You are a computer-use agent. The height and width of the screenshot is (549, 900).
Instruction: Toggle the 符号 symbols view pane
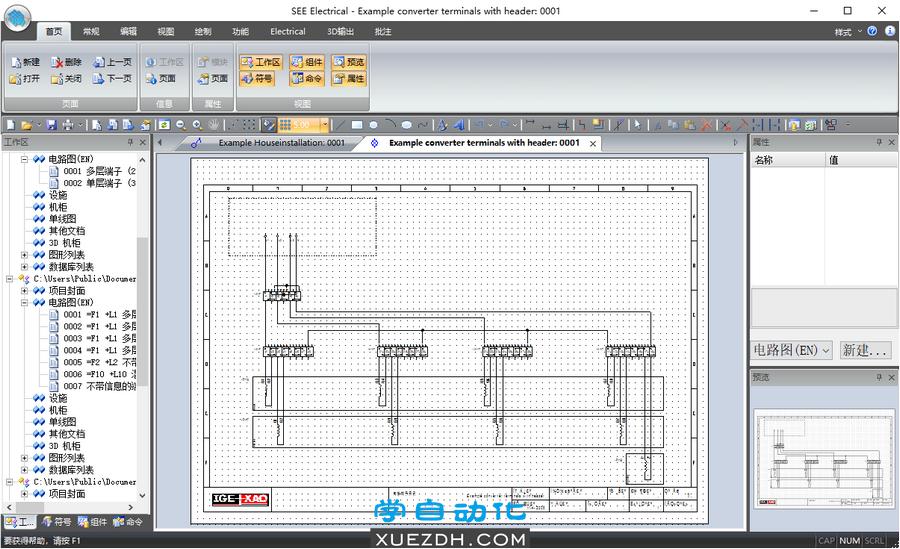pos(257,78)
